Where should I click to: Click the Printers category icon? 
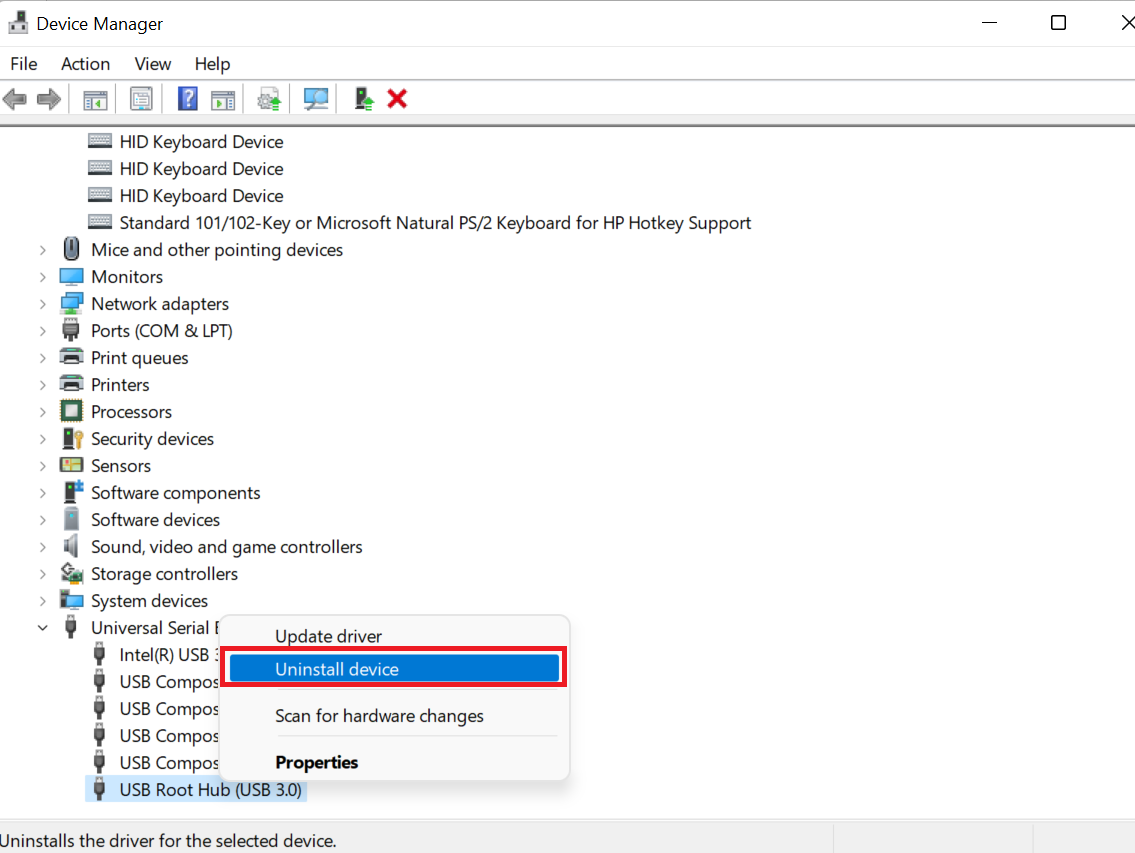coord(71,384)
